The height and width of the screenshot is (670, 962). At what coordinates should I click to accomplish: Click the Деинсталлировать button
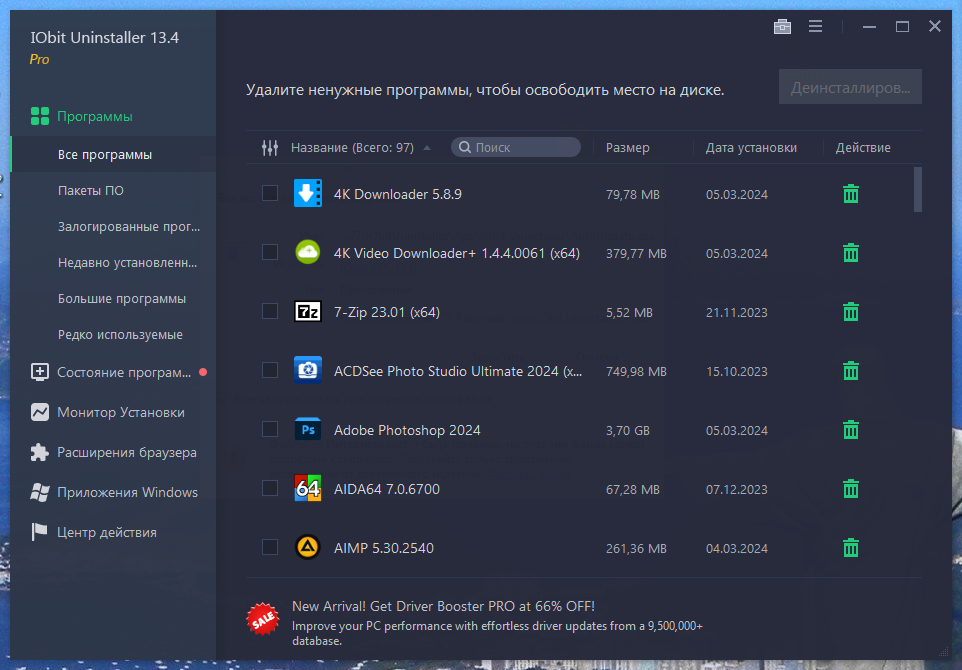click(x=850, y=87)
